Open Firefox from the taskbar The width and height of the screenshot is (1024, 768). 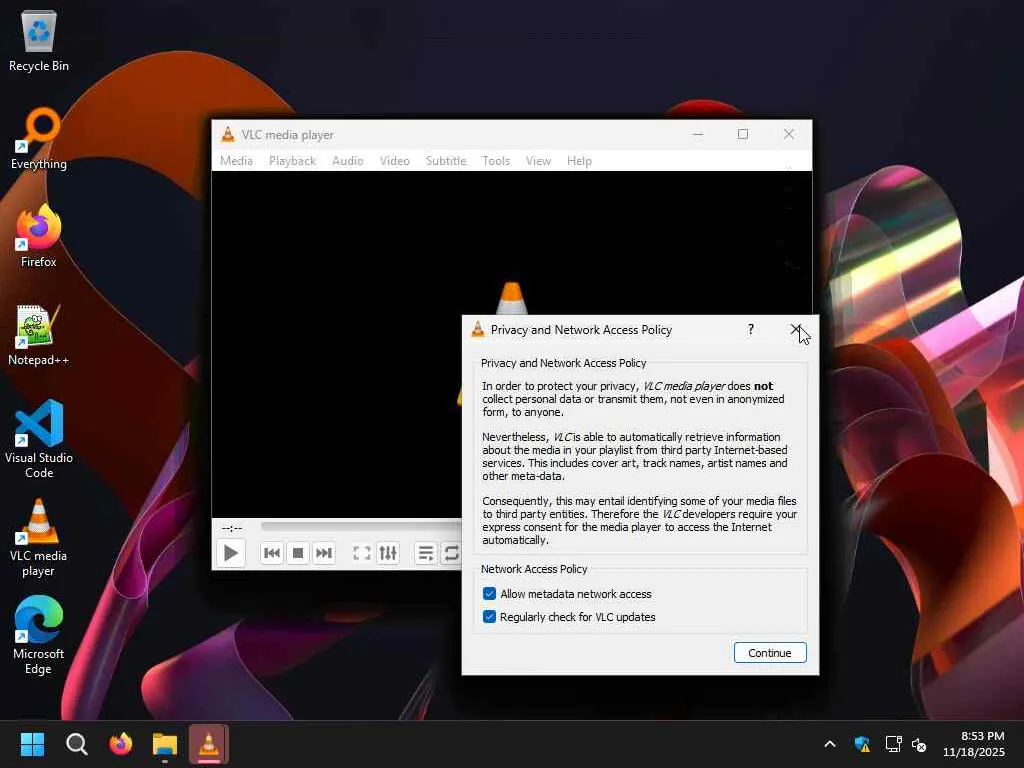(x=121, y=744)
